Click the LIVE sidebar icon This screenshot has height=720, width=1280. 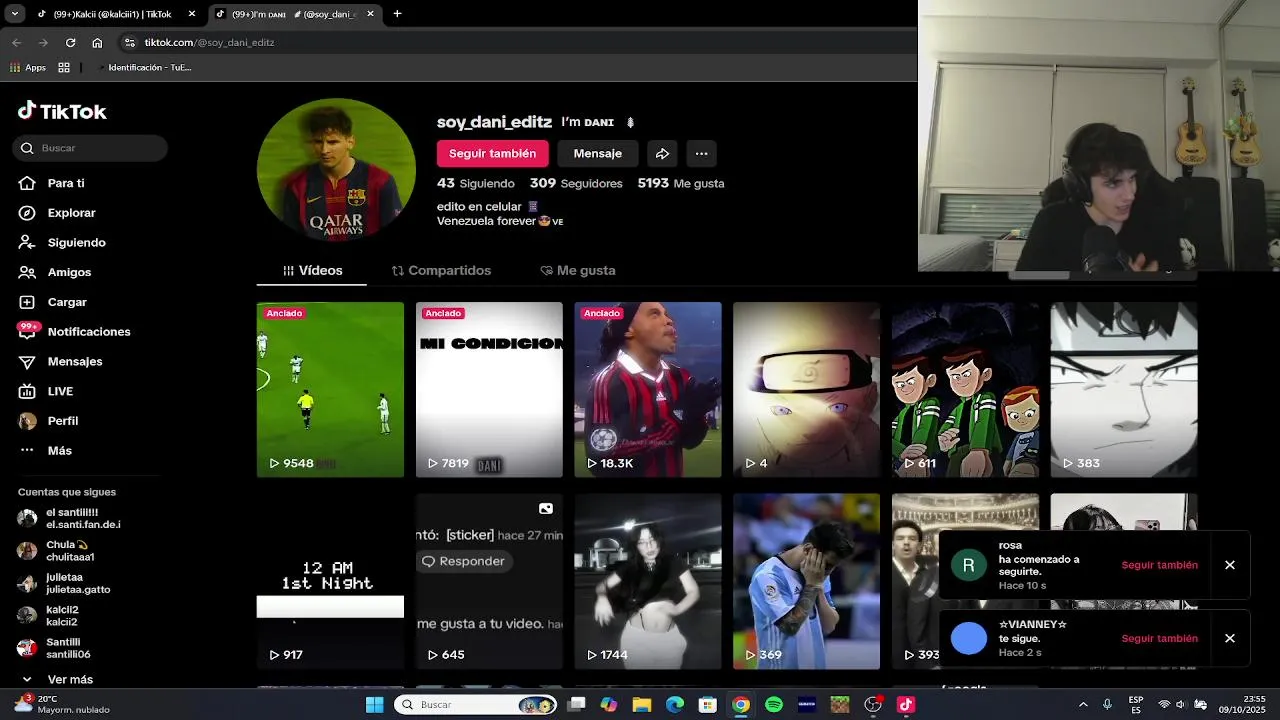pos(28,391)
